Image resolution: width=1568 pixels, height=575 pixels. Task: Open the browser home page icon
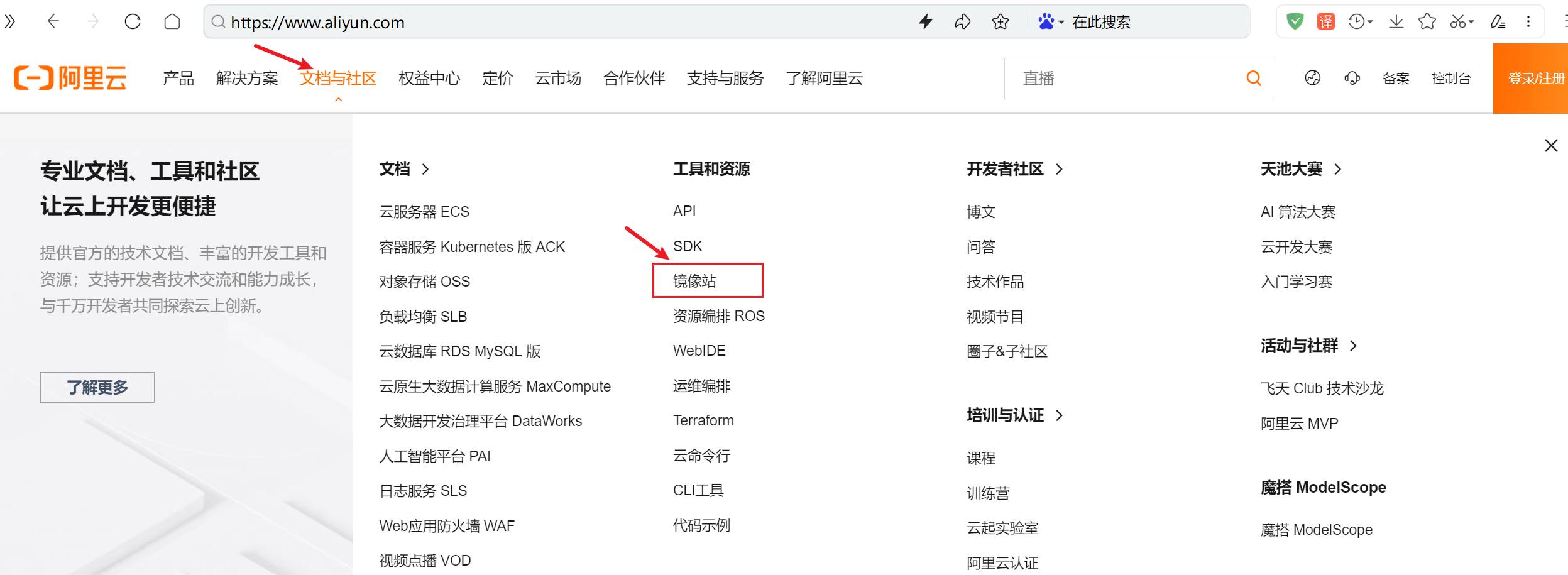pos(172,22)
